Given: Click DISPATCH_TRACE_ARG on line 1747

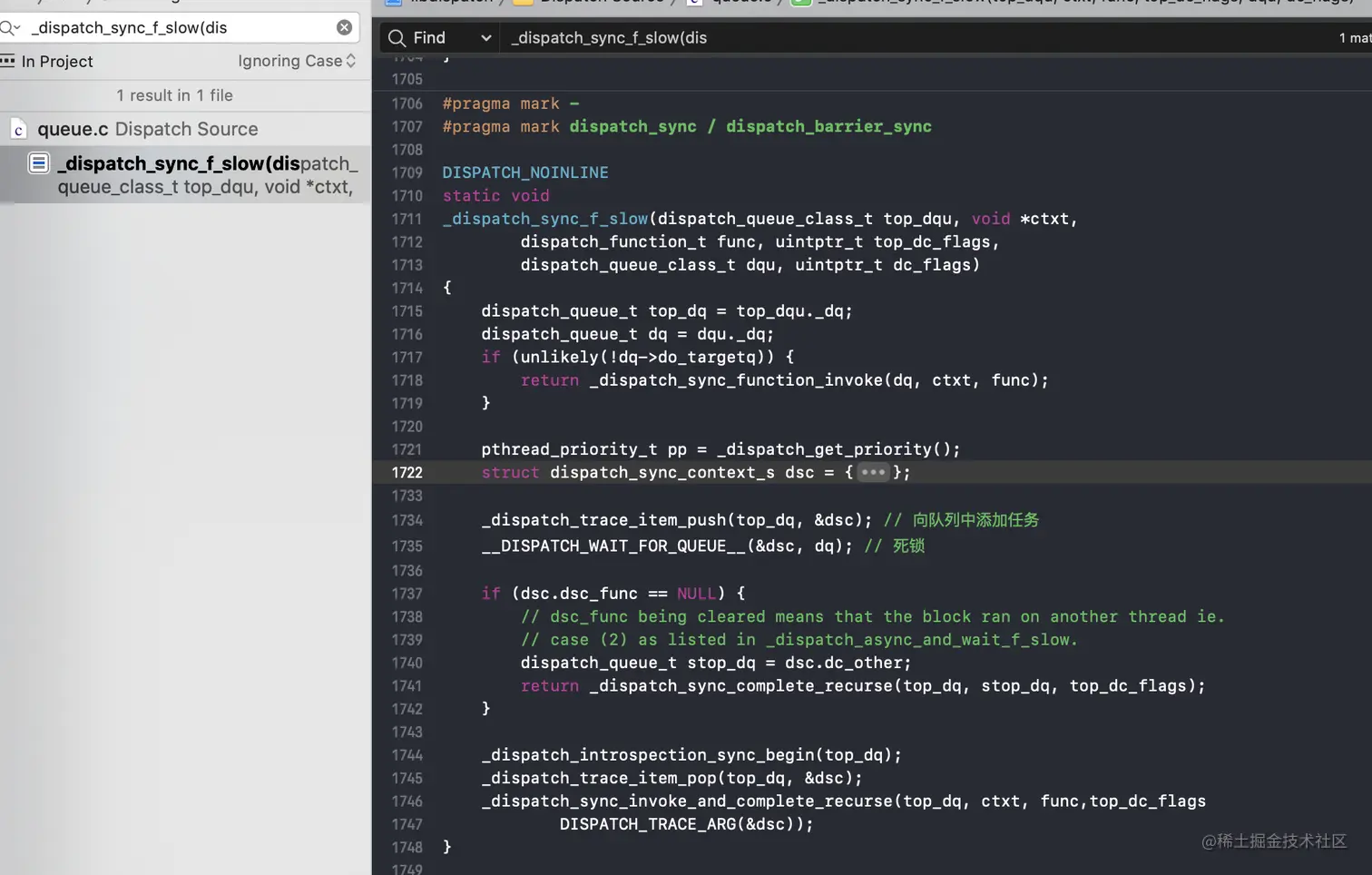Looking at the screenshot, I should tap(648, 824).
